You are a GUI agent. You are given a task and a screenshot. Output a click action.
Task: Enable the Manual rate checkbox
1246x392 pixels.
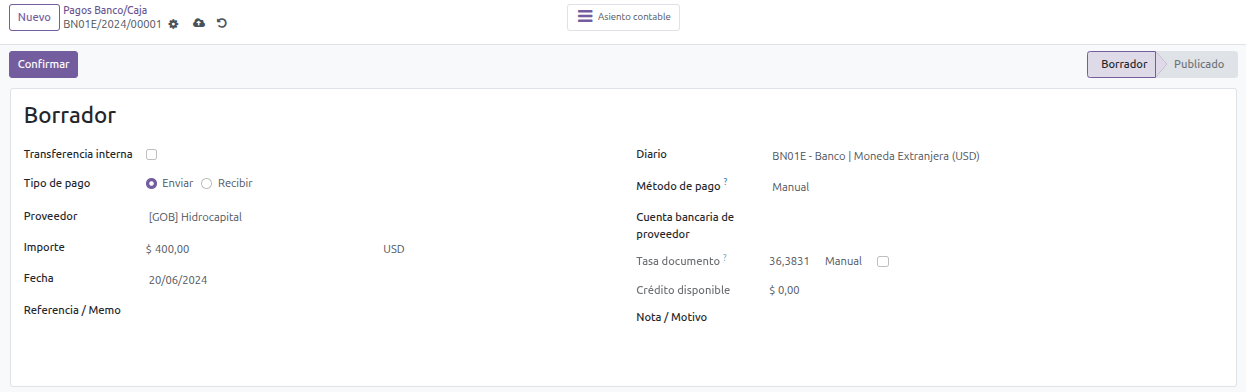(882, 261)
